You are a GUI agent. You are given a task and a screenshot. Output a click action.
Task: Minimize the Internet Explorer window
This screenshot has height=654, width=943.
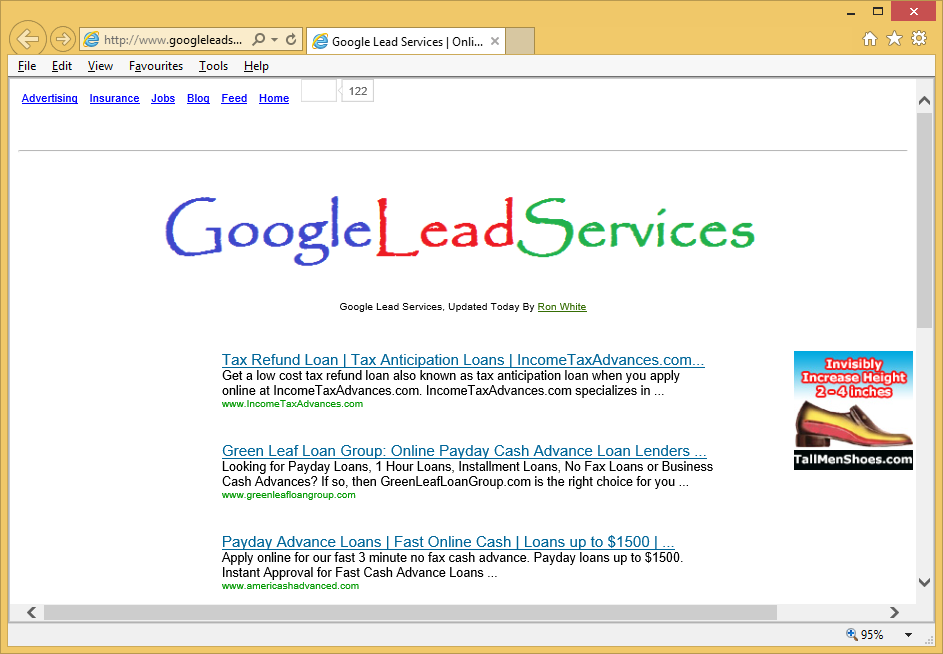click(851, 12)
